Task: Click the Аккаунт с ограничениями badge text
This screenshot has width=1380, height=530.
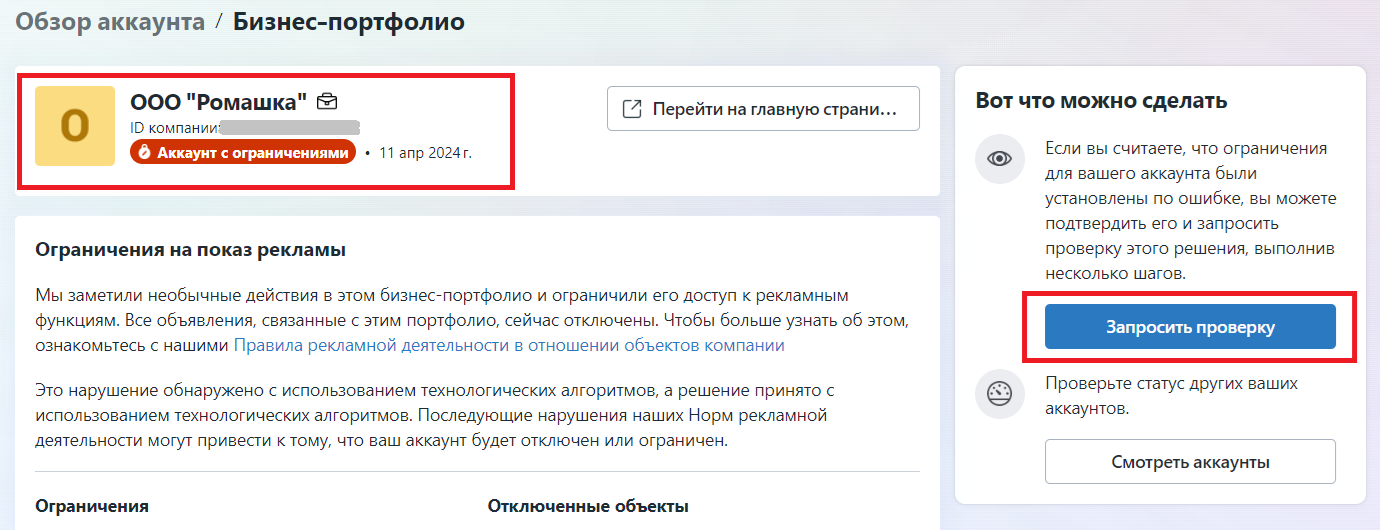Action: click(x=253, y=152)
